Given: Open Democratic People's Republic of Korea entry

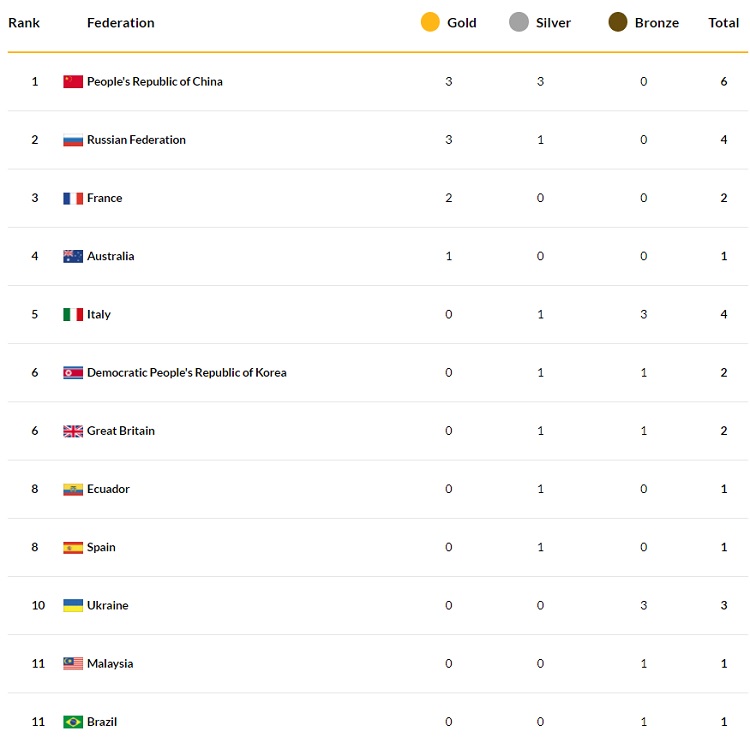Looking at the screenshot, I should (187, 373).
